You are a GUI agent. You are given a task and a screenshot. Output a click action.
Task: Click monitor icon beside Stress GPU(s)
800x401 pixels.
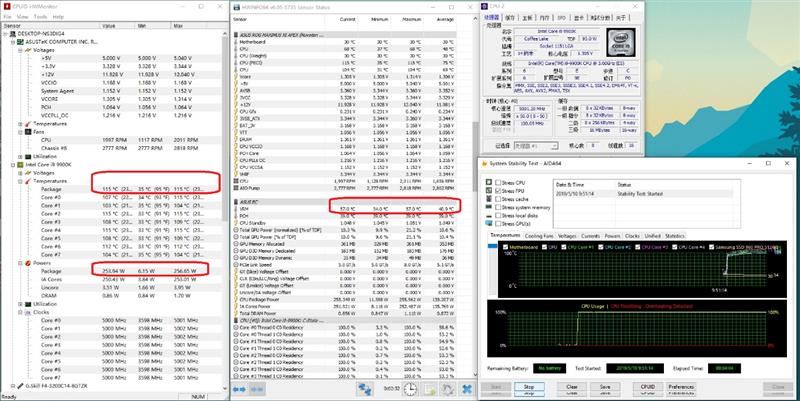coord(489,223)
